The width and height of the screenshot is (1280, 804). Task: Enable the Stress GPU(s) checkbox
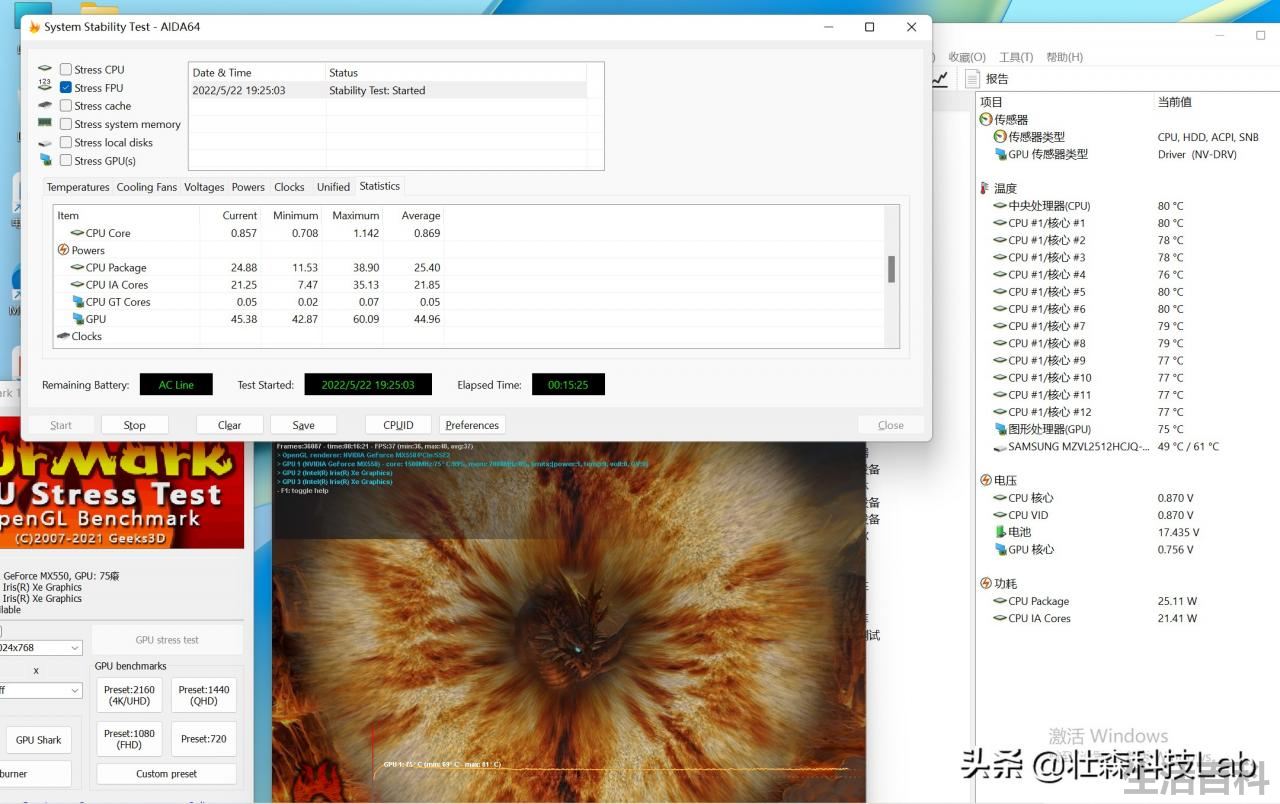(66, 160)
